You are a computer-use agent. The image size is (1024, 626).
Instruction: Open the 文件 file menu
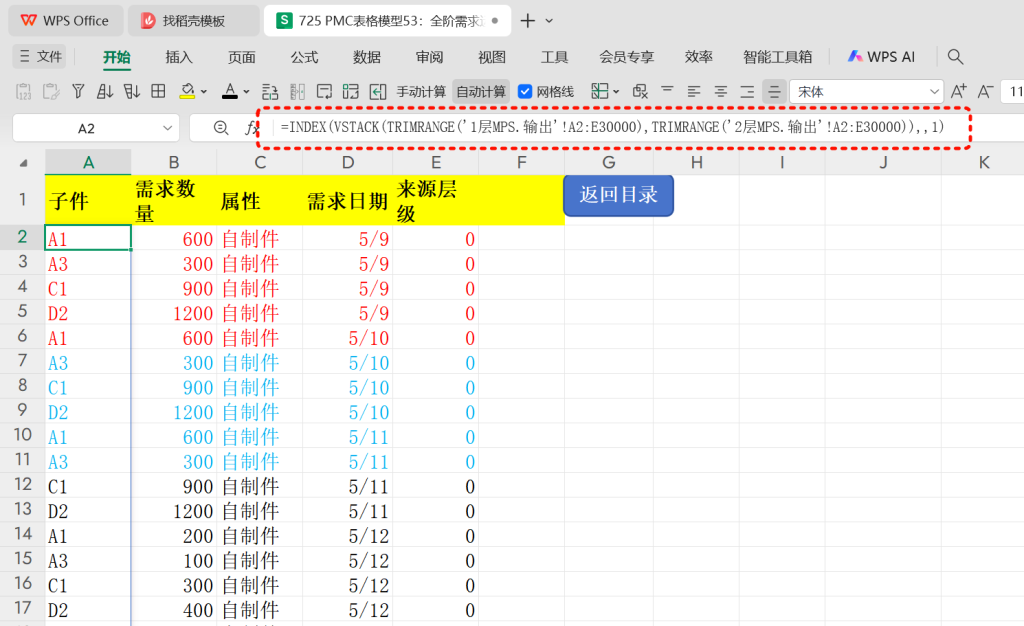40,57
